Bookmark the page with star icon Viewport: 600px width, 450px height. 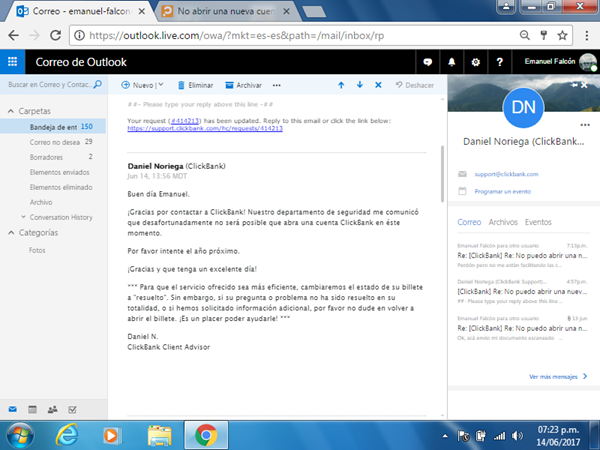562,36
